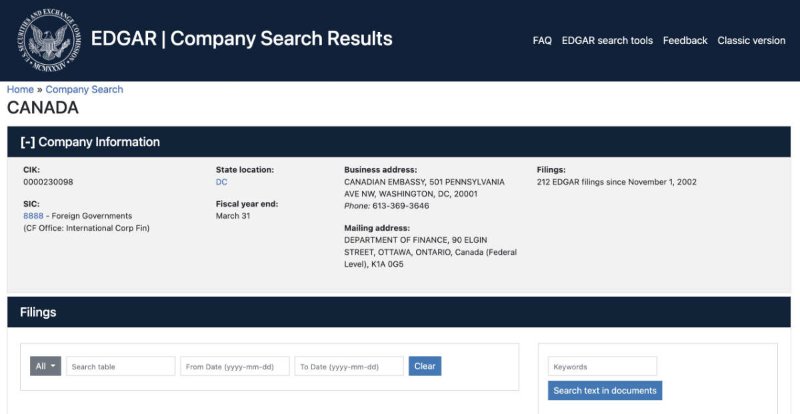
Task: Focus the Search table field
Action: 121,366
